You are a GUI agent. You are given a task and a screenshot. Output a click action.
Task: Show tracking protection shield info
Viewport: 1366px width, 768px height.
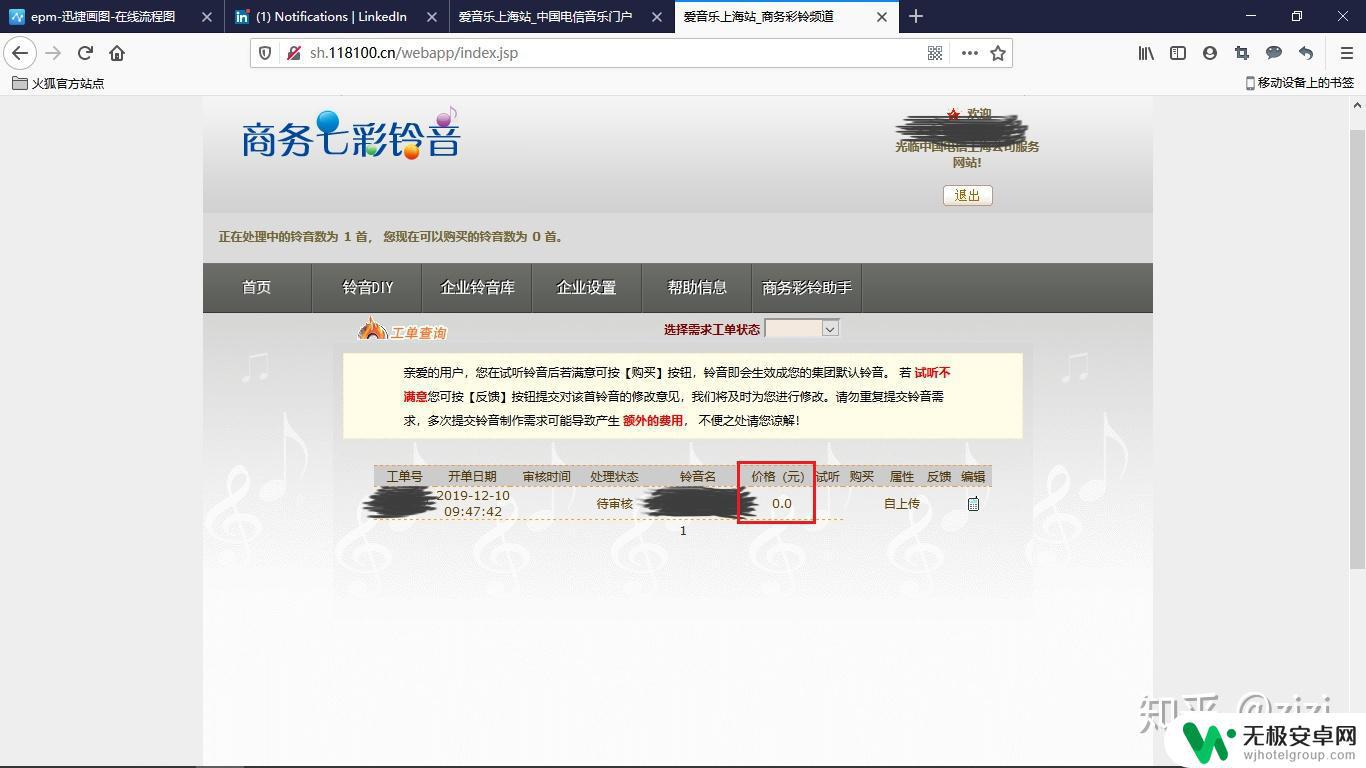click(x=266, y=53)
